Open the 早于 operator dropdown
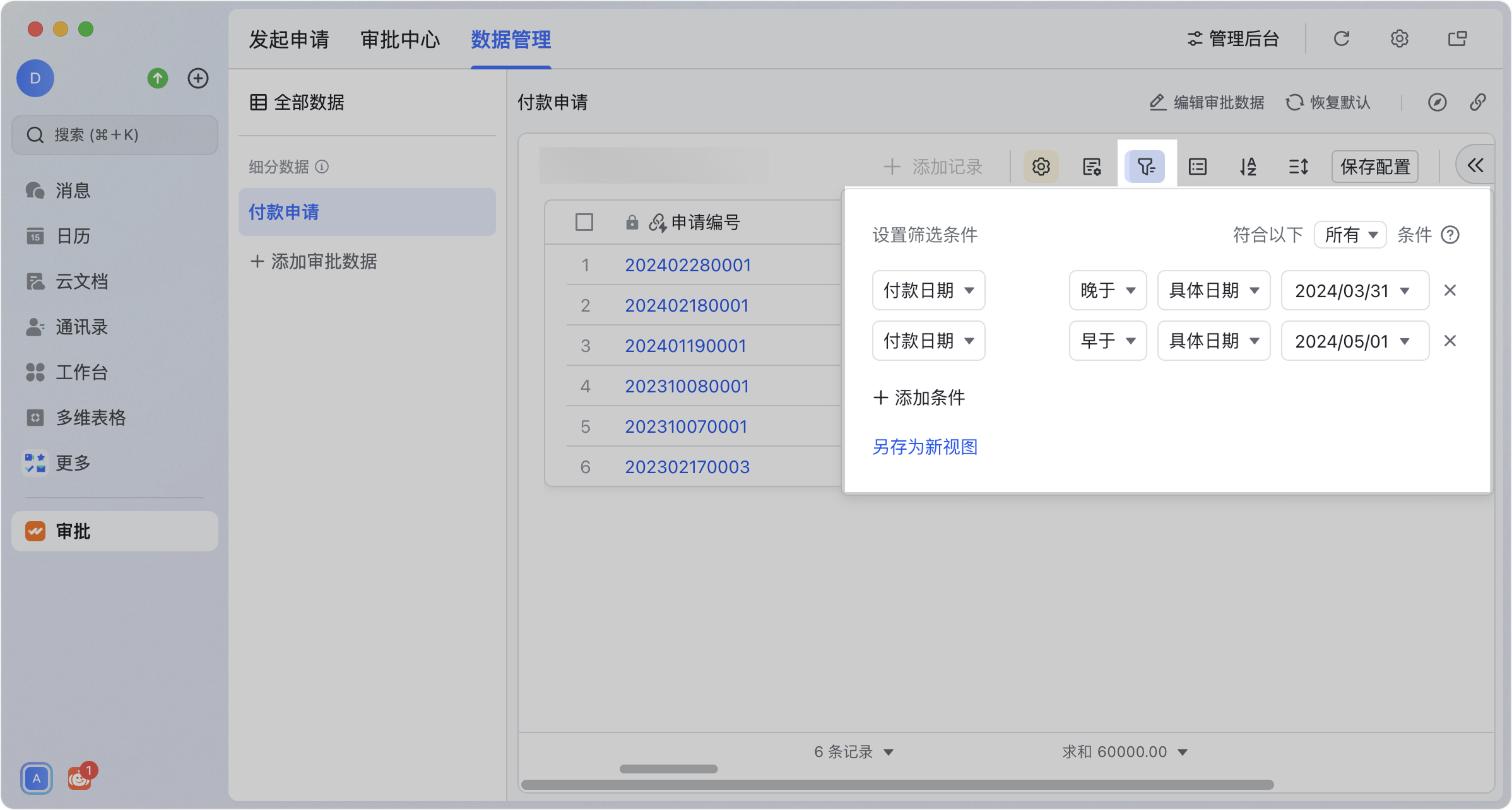This screenshot has height=810, width=1512. click(1107, 341)
